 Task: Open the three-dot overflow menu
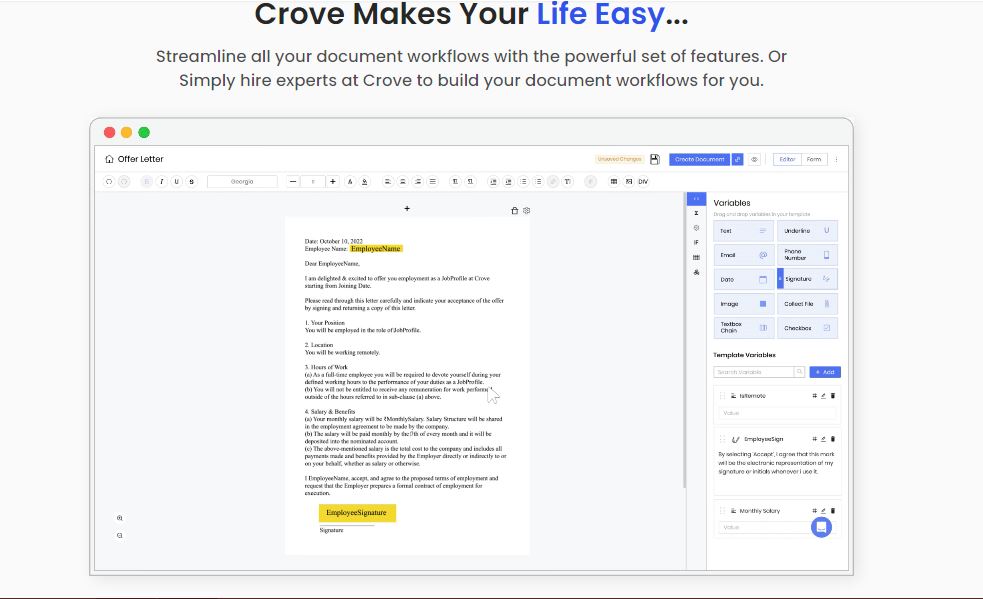837,159
